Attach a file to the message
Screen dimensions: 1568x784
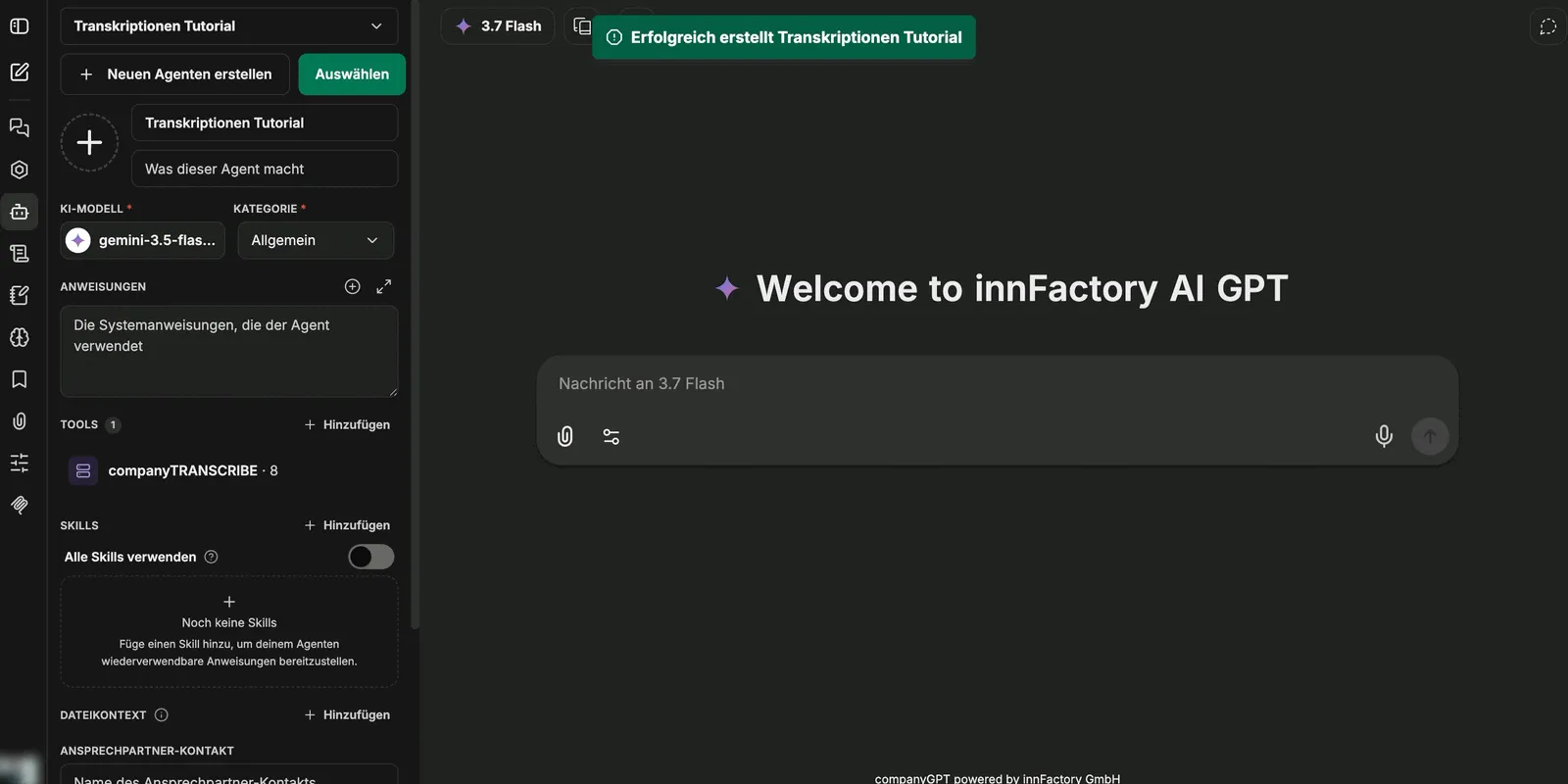[x=565, y=436]
